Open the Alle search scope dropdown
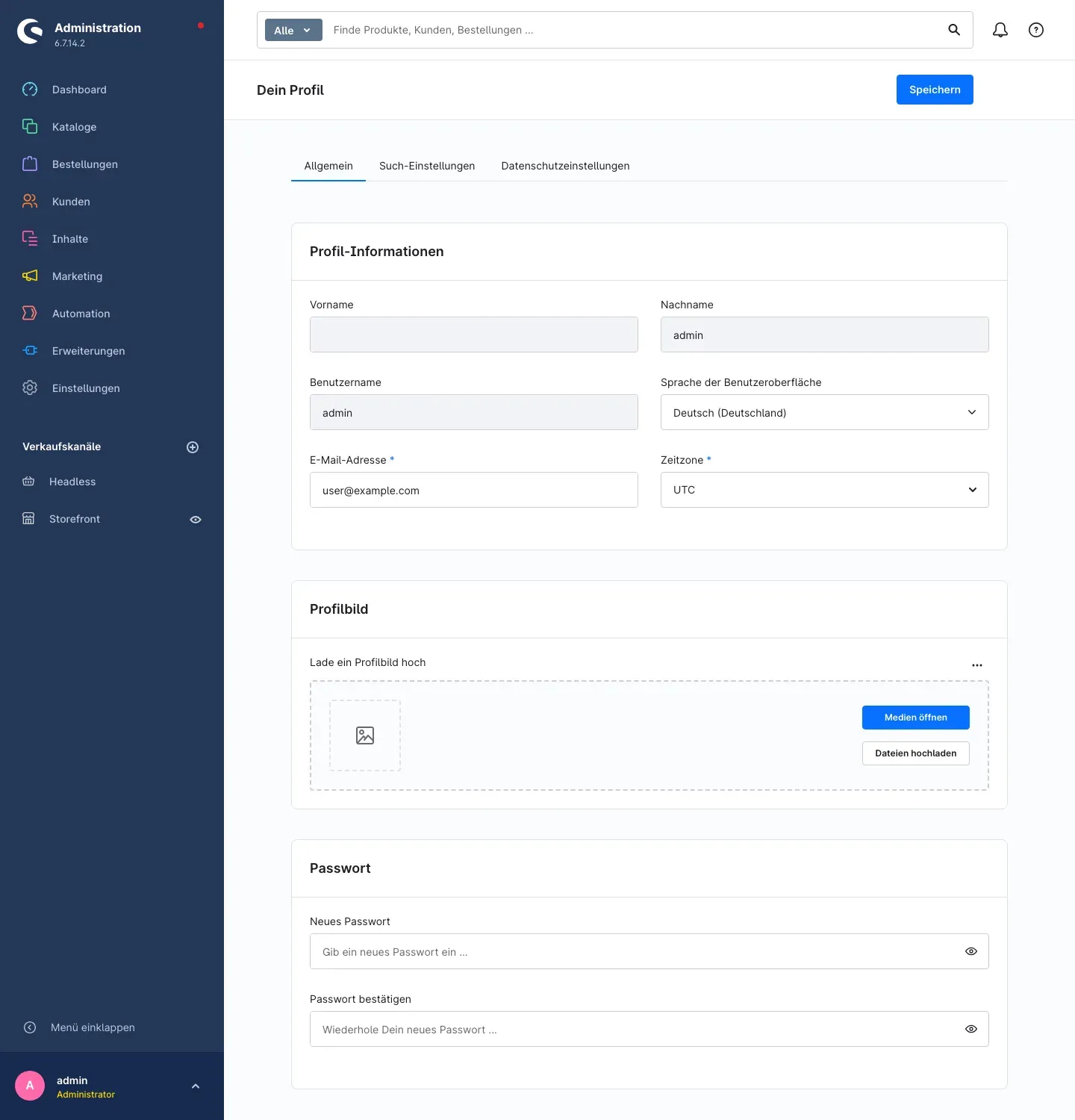The width and height of the screenshot is (1075, 1120). coord(293,30)
